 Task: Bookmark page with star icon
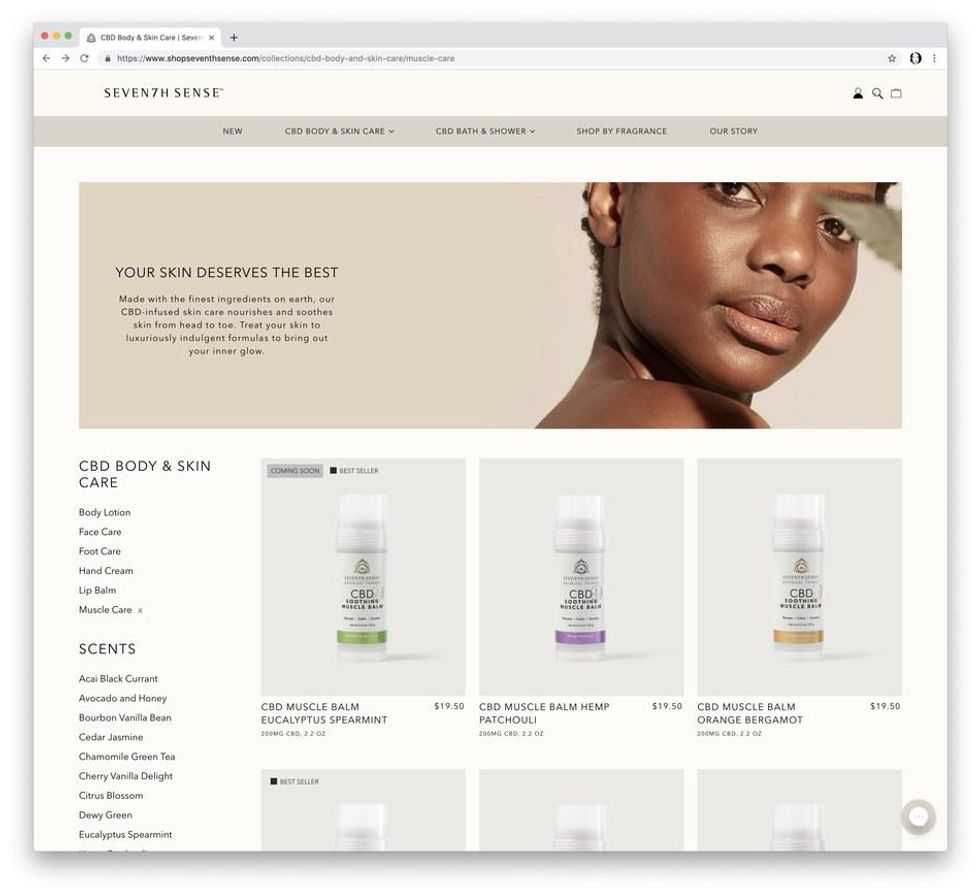point(891,58)
